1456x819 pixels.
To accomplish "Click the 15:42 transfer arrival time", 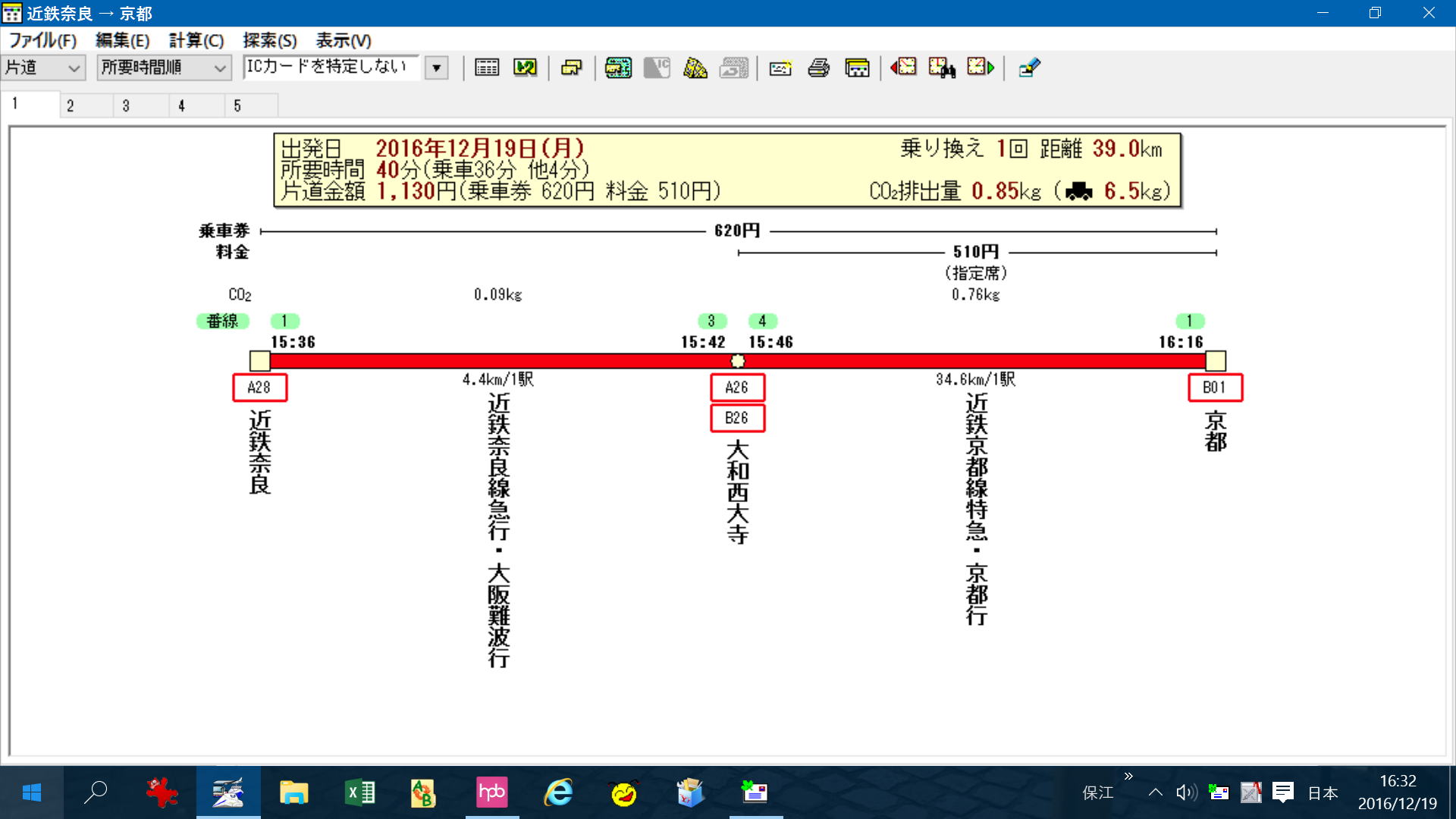I will pyautogui.click(x=703, y=342).
